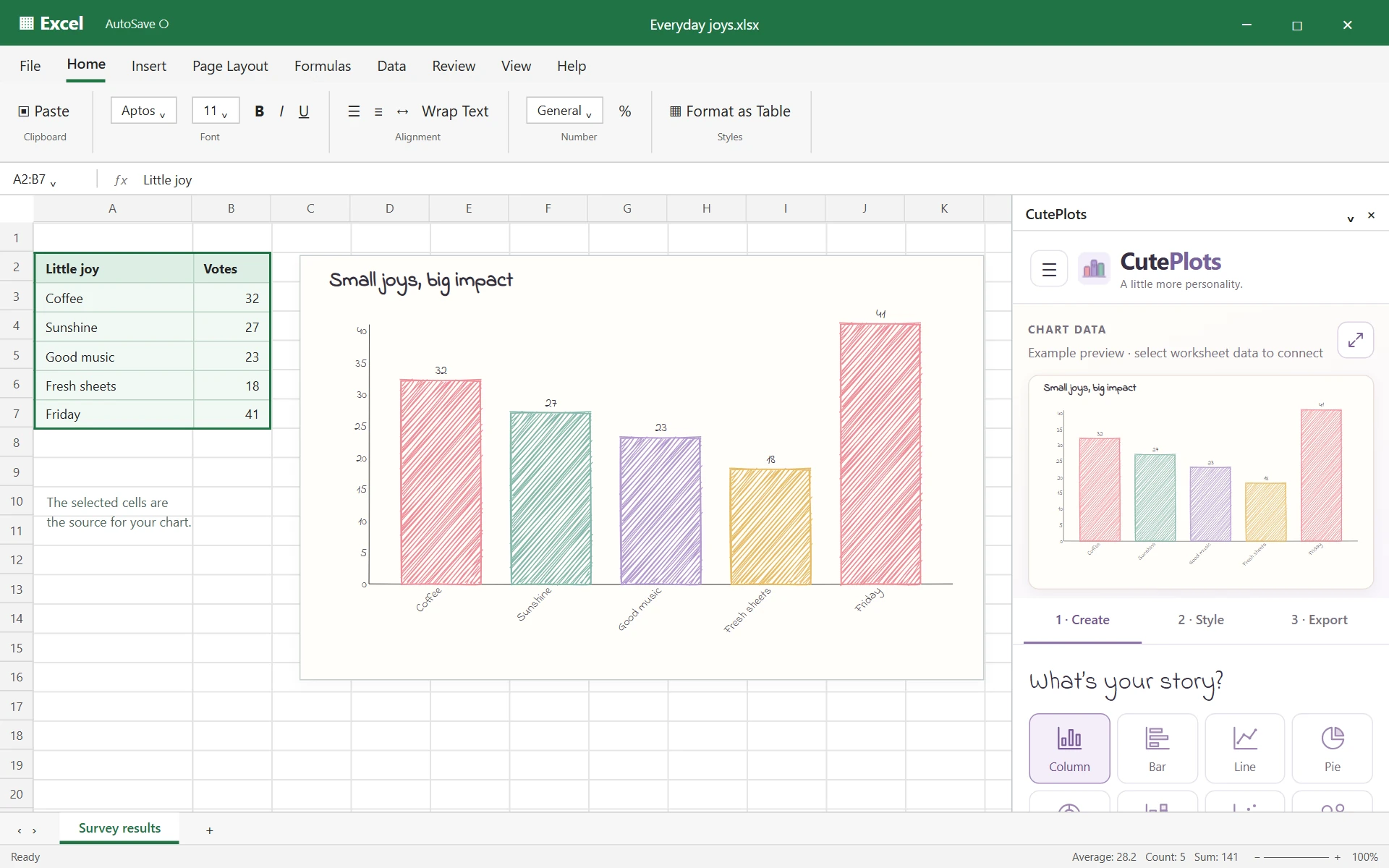Select the Column chart type
Image resolution: width=1389 pixels, height=868 pixels.
pyautogui.click(x=1069, y=748)
